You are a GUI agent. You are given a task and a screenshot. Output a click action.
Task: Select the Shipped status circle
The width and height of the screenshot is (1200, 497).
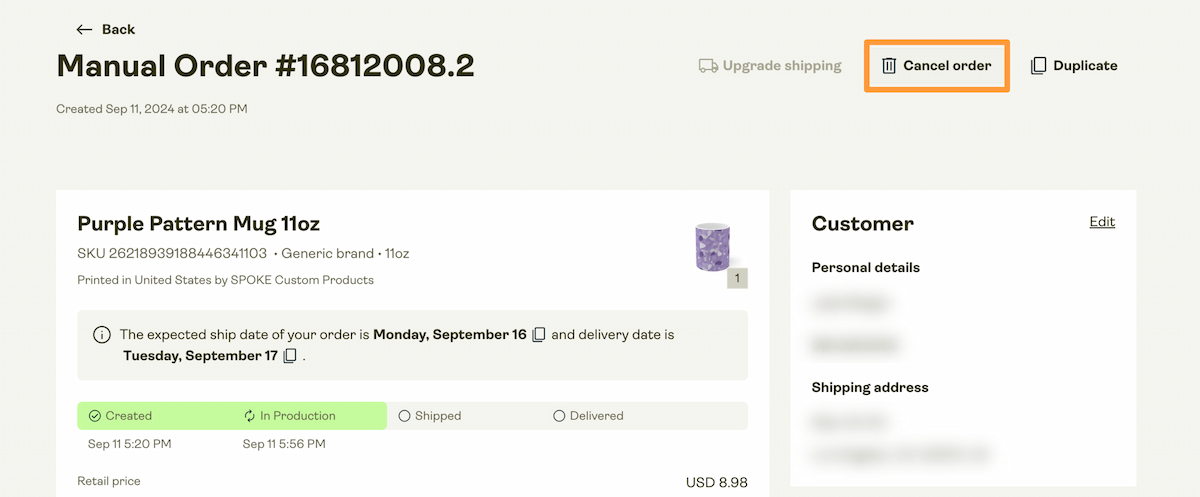pyautogui.click(x=405, y=416)
